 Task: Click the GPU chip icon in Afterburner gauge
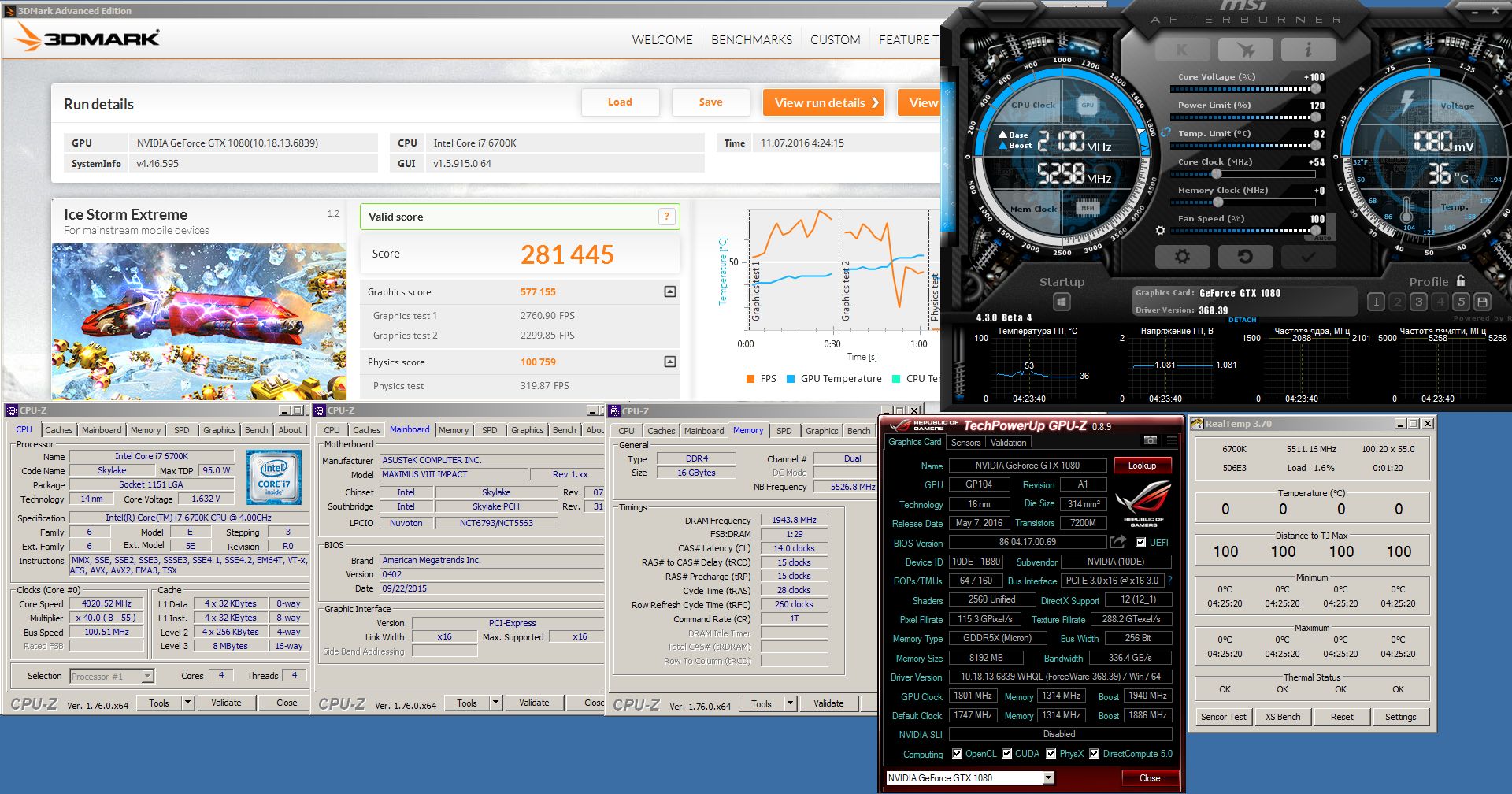click(x=1088, y=105)
